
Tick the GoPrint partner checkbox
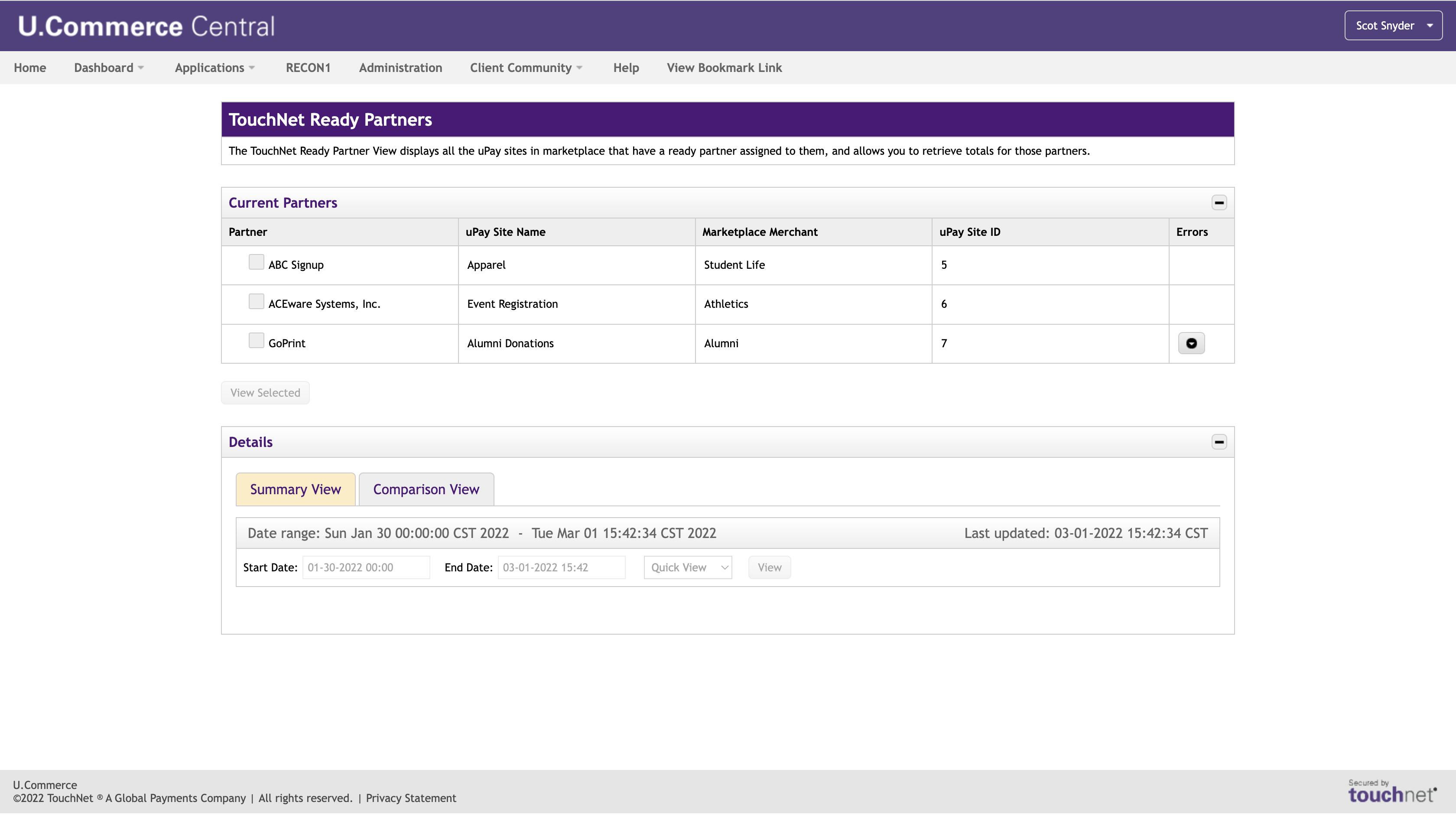(x=256, y=340)
